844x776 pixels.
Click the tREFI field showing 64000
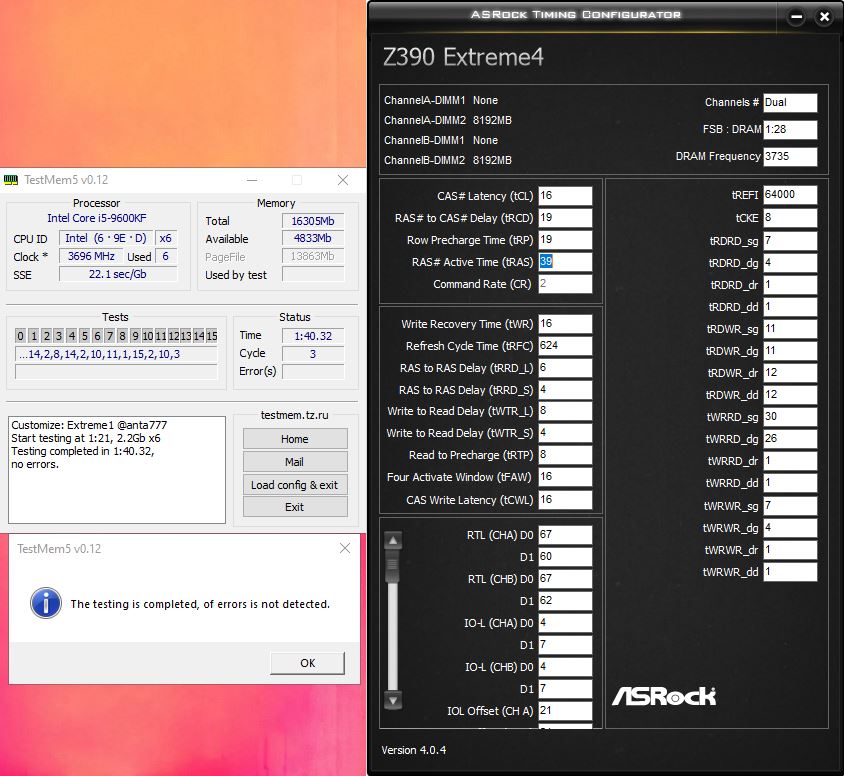[790, 195]
